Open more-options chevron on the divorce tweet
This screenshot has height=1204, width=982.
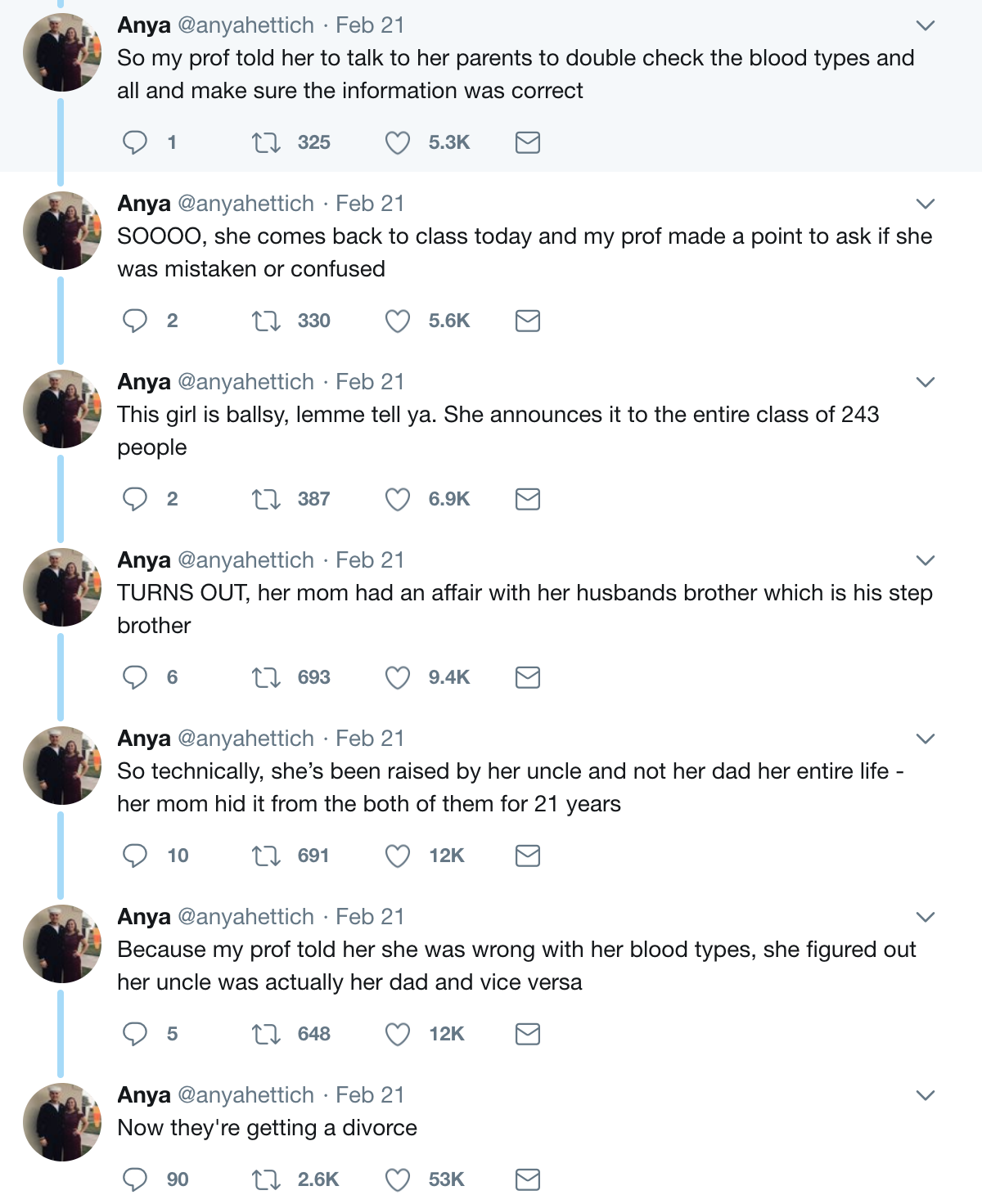point(925,1096)
